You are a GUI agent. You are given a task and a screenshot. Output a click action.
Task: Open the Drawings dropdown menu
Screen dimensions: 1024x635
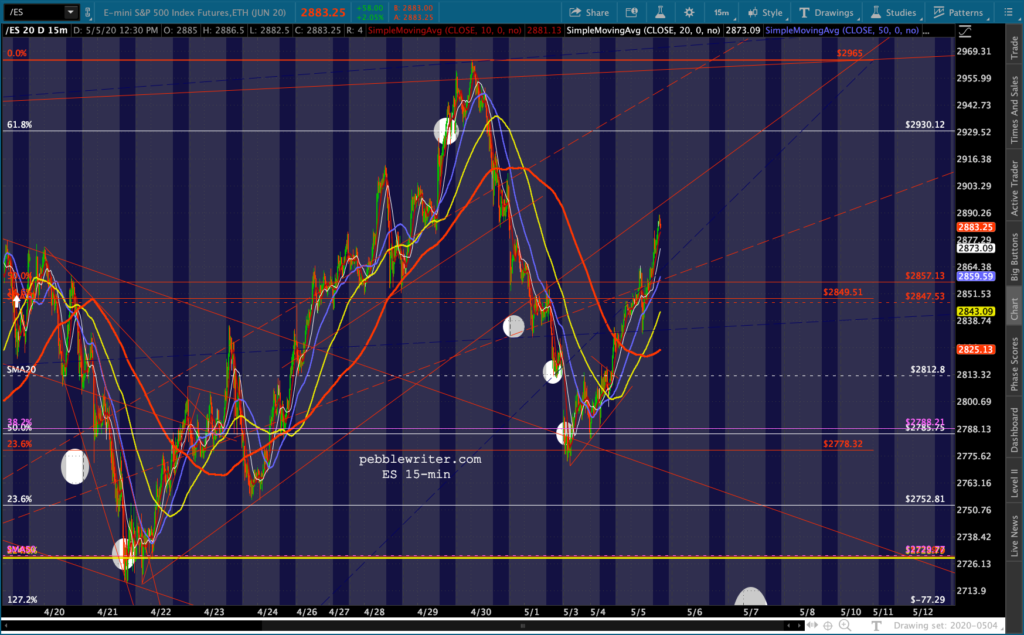tap(827, 12)
